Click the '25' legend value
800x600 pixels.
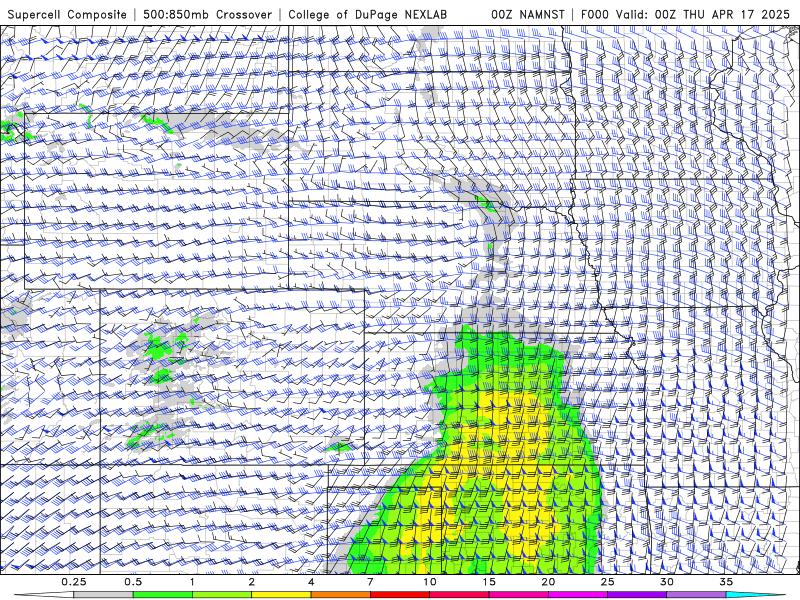pos(608,582)
